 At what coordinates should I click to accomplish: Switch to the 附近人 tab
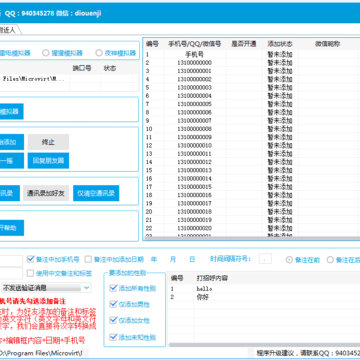pos(9,30)
